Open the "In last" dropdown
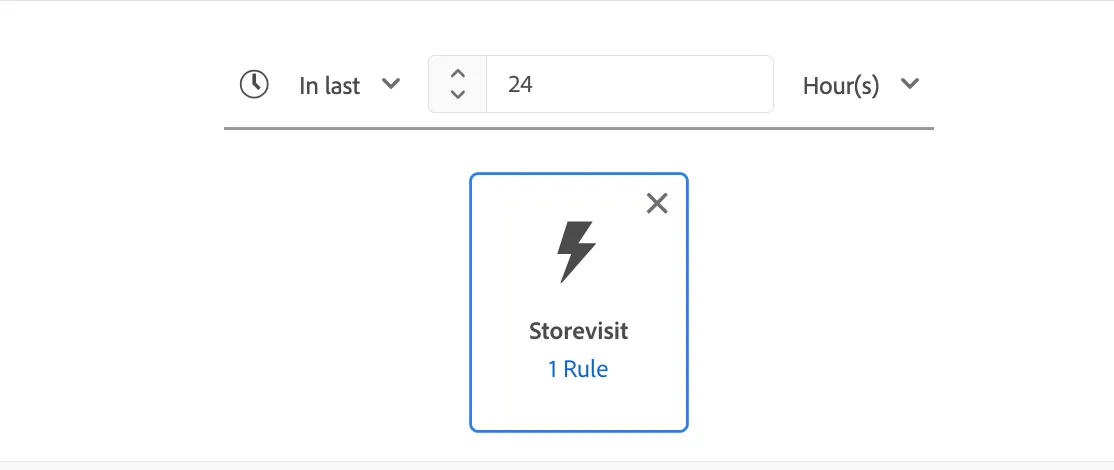This screenshot has height=470, width=1114. 350,85
